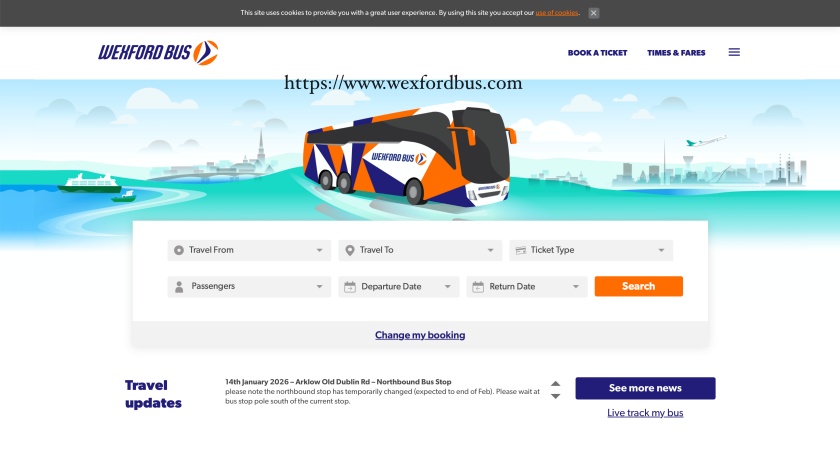Open the hamburger menu icon
The height and width of the screenshot is (451, 840).
coord(734,52)
